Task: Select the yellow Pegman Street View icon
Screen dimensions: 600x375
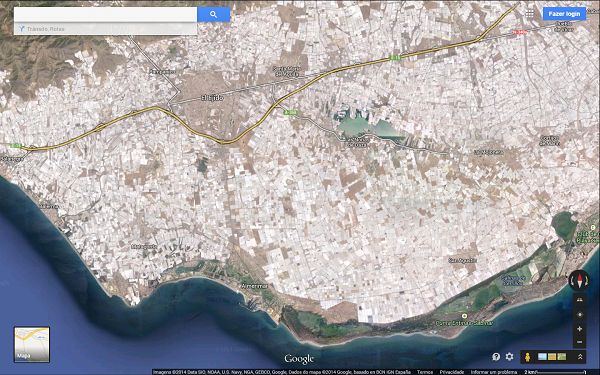Action: [x=528, y=357]
